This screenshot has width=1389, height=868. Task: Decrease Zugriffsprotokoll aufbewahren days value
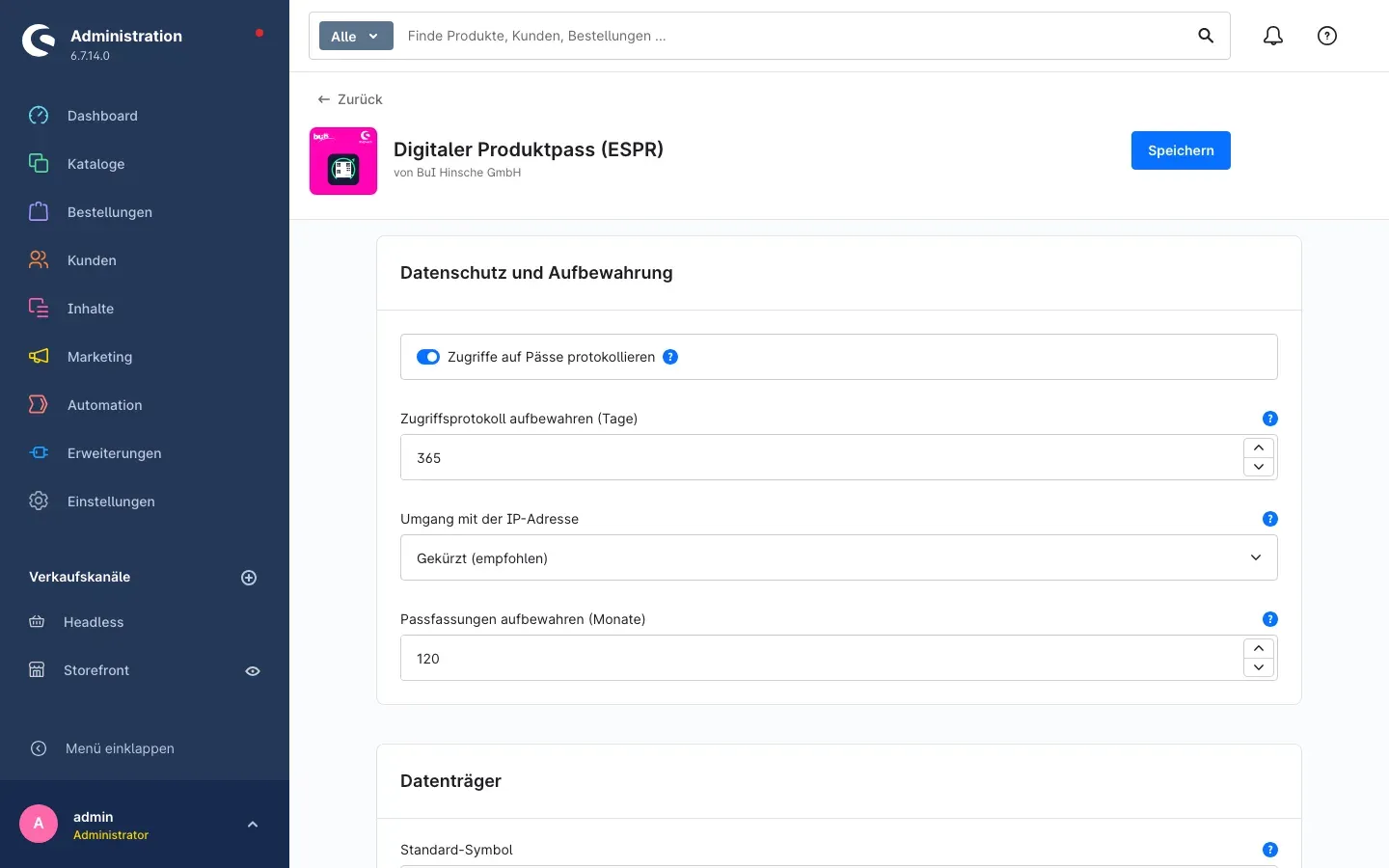(1259, 467)
